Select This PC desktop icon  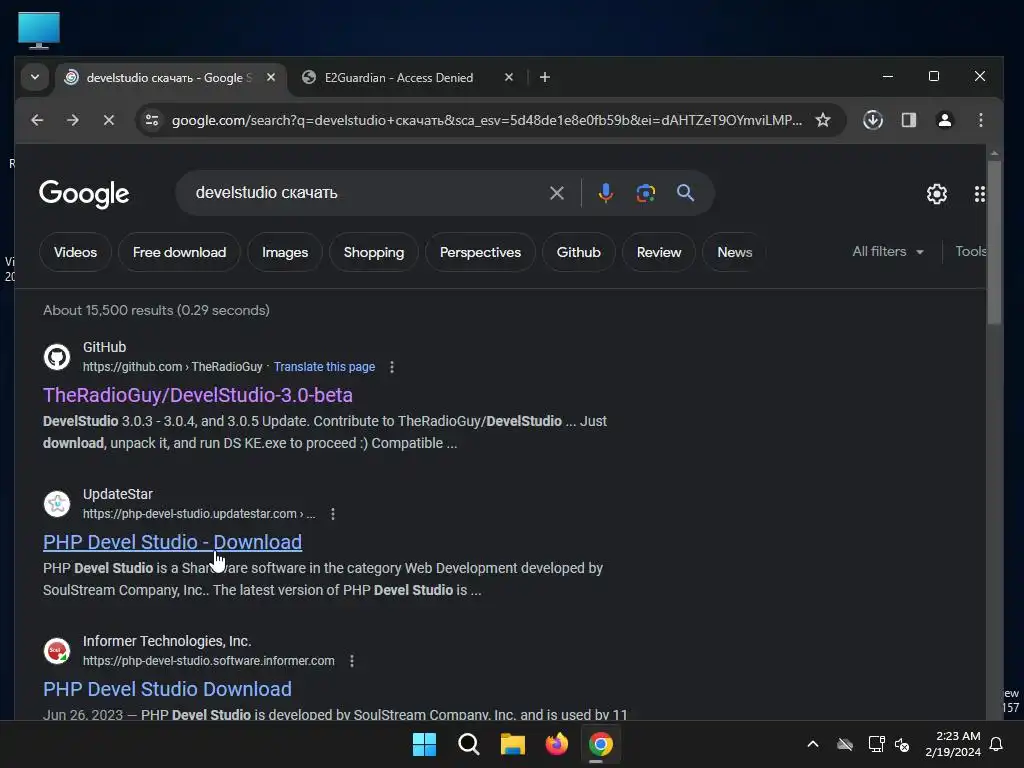39,30
